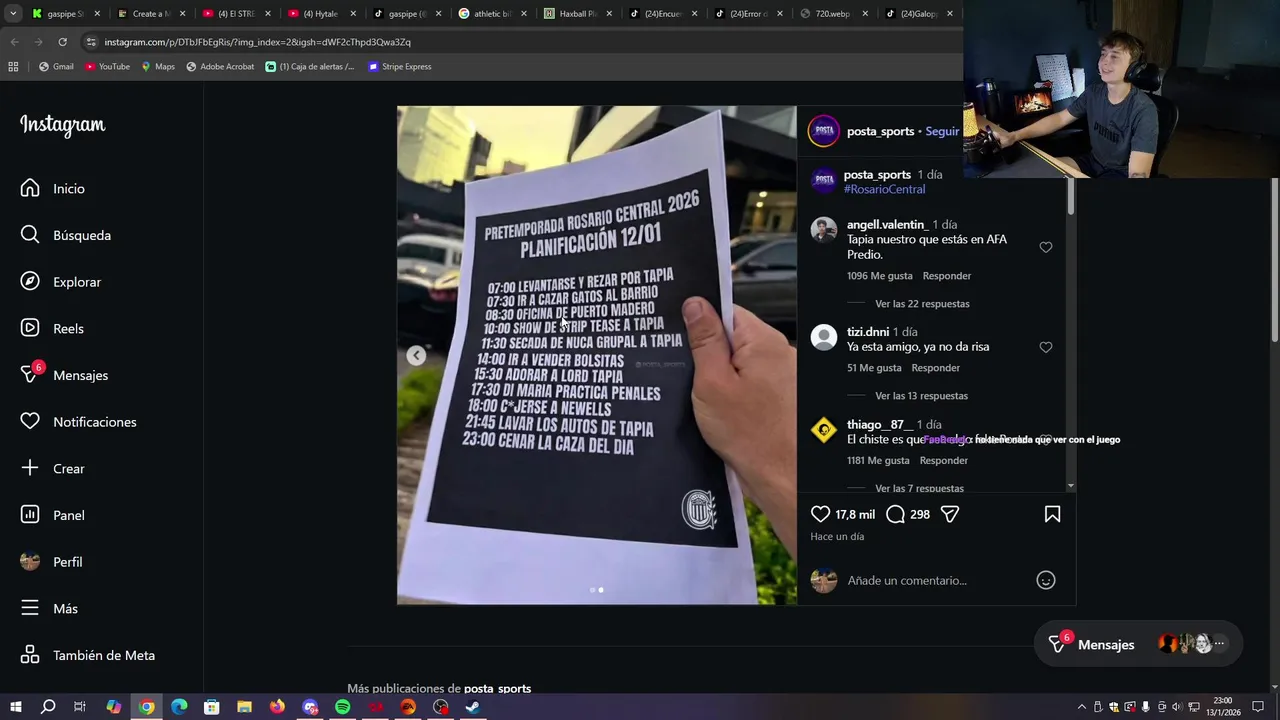Open the Stripe Express bookmark
Image resolution: width=1280 pixels, height=720 pixels.
399,66
